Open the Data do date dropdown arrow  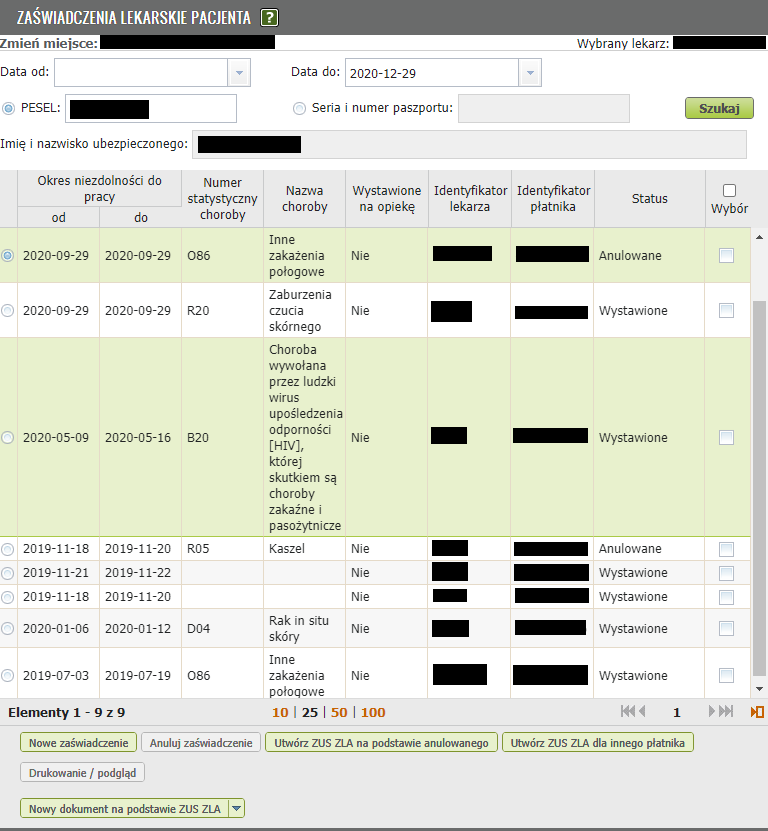coord(530,73)
